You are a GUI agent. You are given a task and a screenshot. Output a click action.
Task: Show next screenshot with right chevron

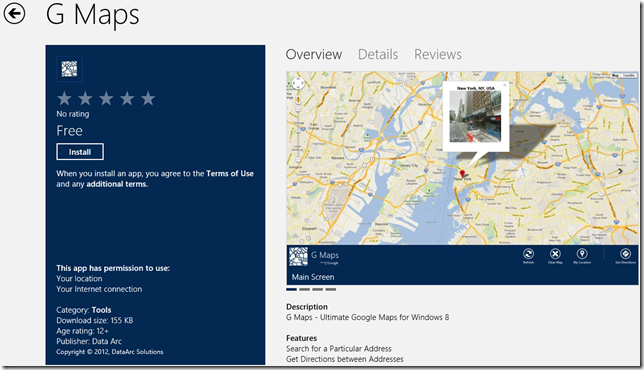620,171
